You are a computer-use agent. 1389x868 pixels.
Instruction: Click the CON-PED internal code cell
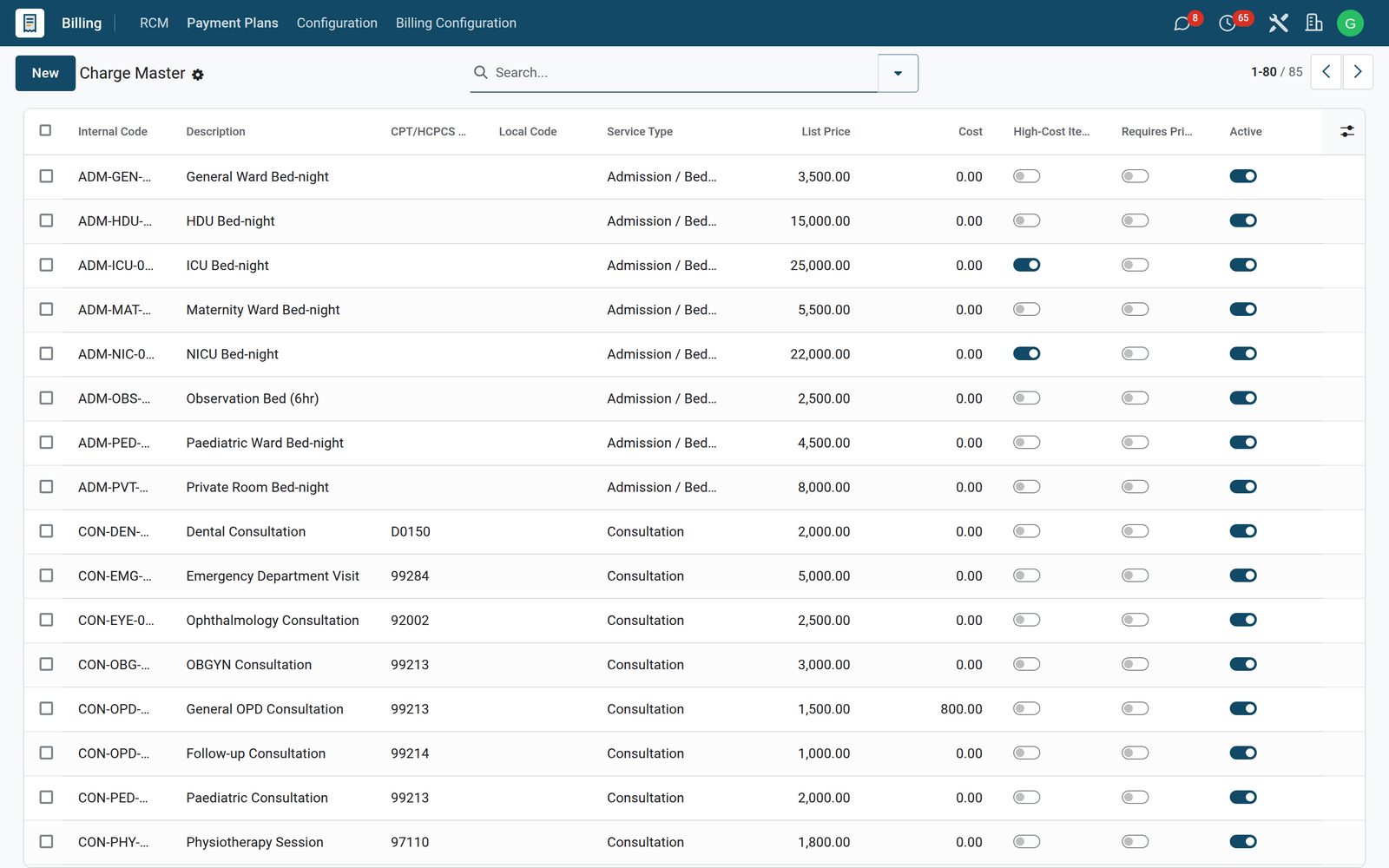113,798
